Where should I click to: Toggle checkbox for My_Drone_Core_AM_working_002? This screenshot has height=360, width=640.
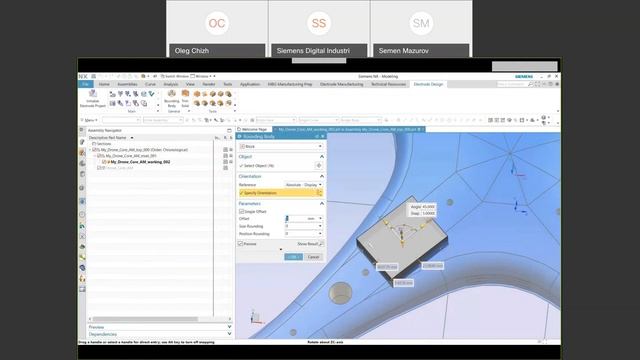(x=104, y=162)
